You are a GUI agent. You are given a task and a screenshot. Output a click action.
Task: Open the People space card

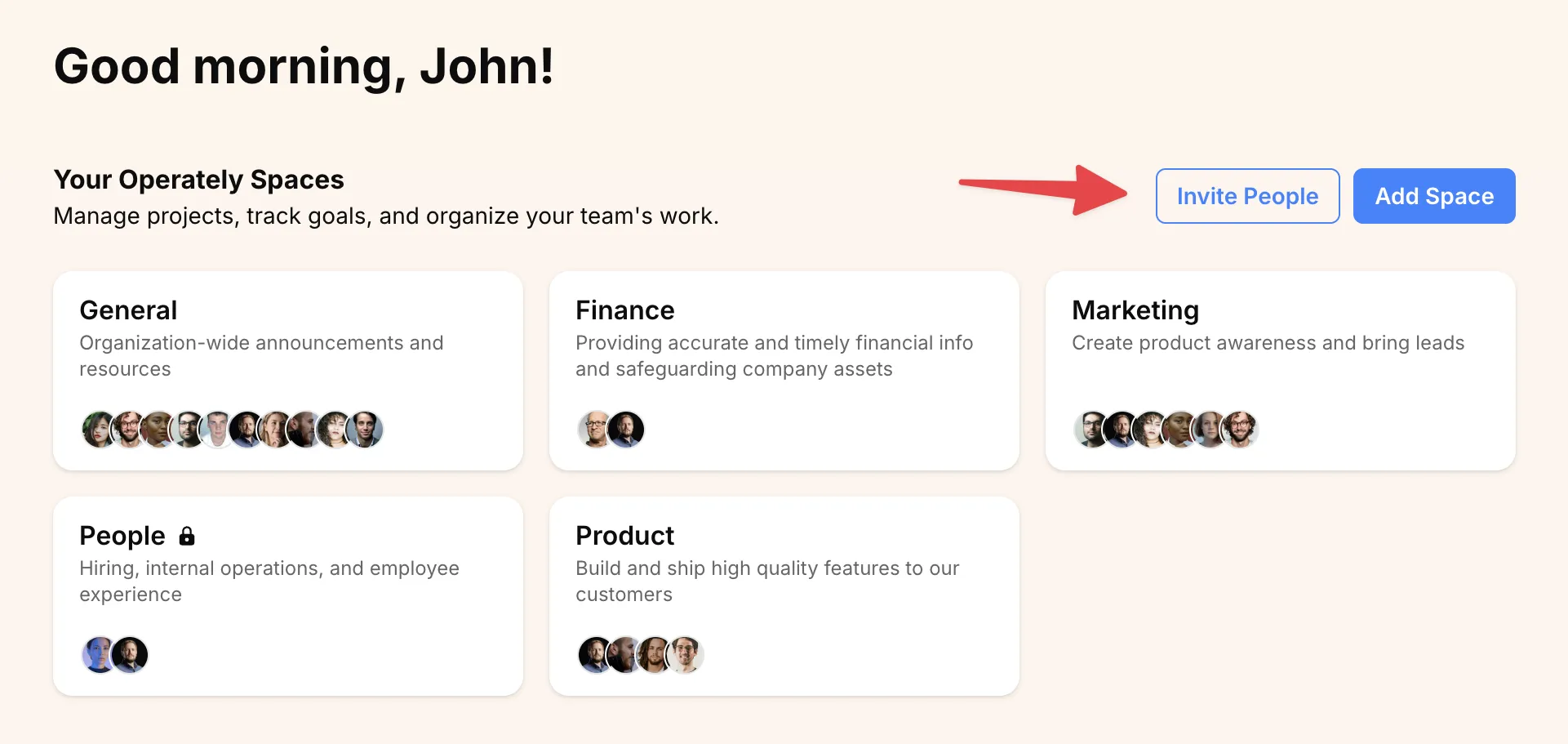pos(287,595)
